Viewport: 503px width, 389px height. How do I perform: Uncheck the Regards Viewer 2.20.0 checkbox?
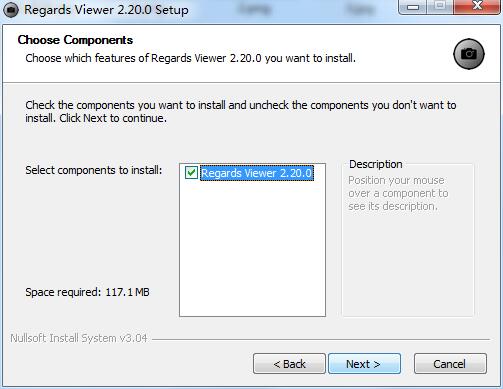point(191,173)
